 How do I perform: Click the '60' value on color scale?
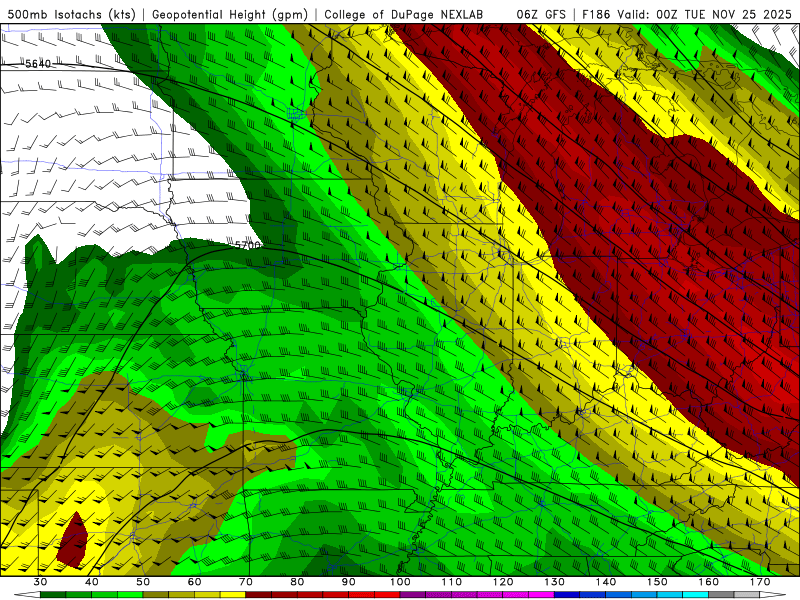point(194,582)
